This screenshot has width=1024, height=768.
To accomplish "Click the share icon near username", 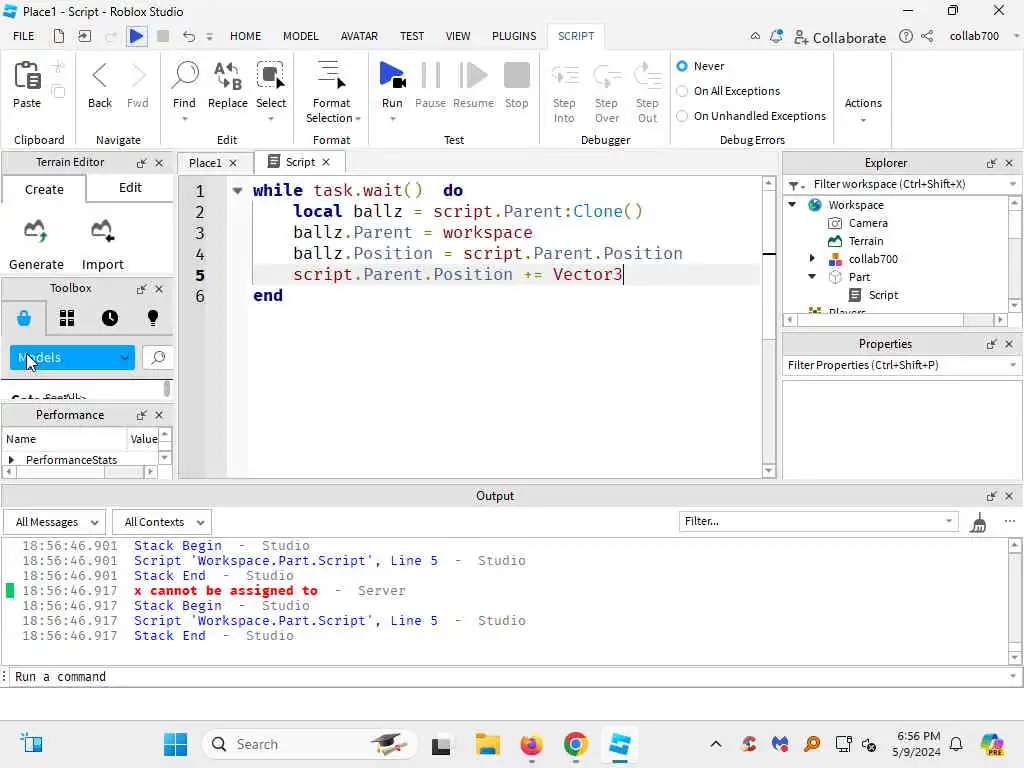I will coord(927,37).
